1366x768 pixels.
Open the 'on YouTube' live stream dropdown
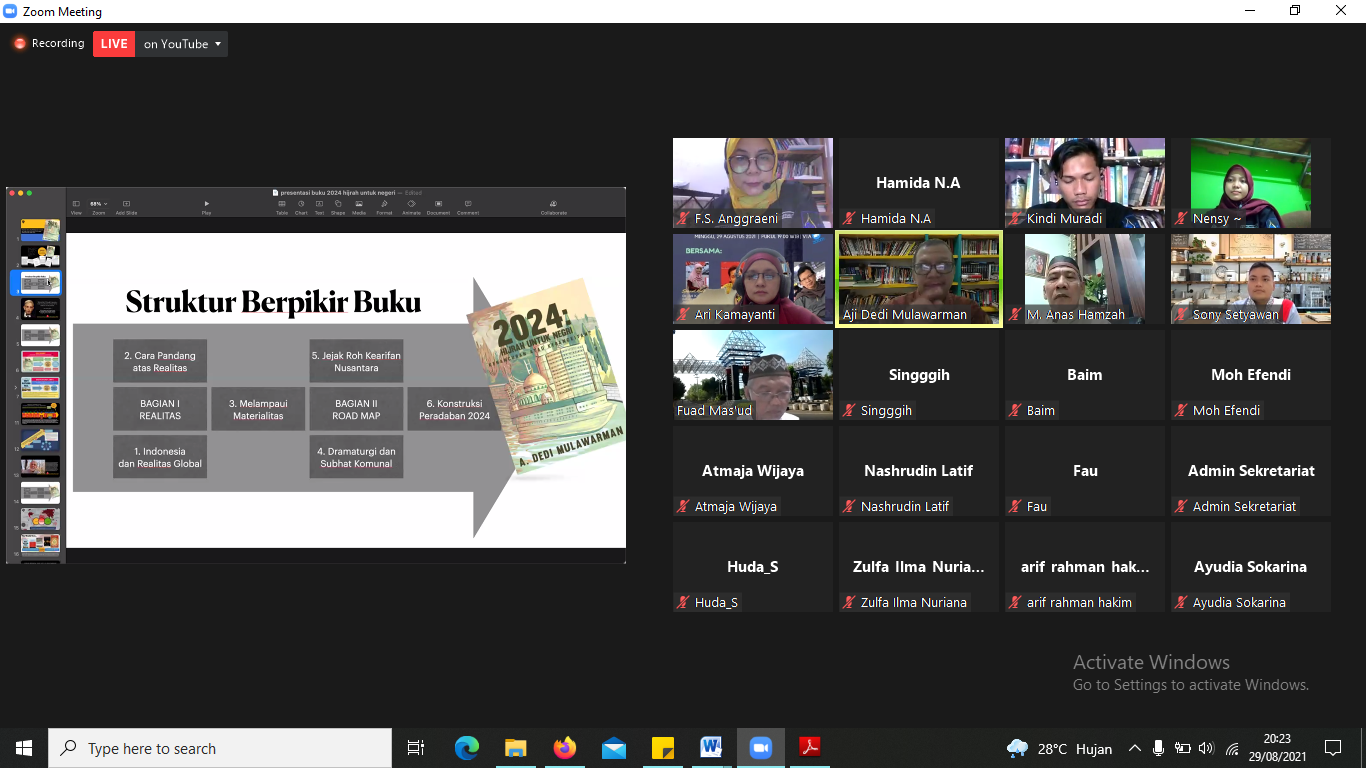tap(182, 44)
